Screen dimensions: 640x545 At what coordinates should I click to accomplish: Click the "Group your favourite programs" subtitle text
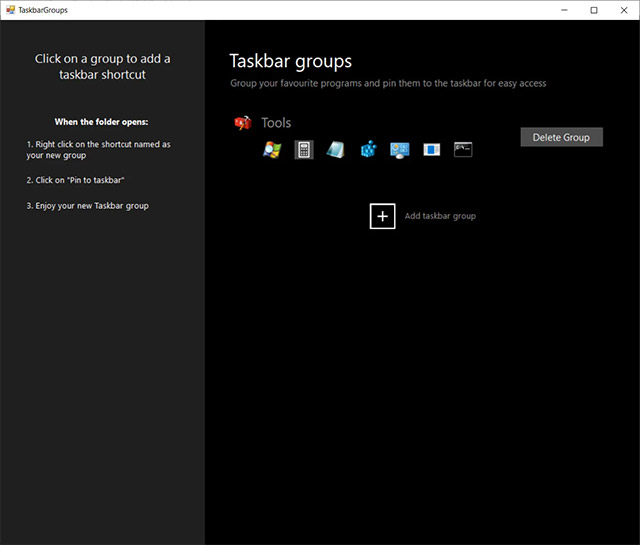tap(388, 84)
